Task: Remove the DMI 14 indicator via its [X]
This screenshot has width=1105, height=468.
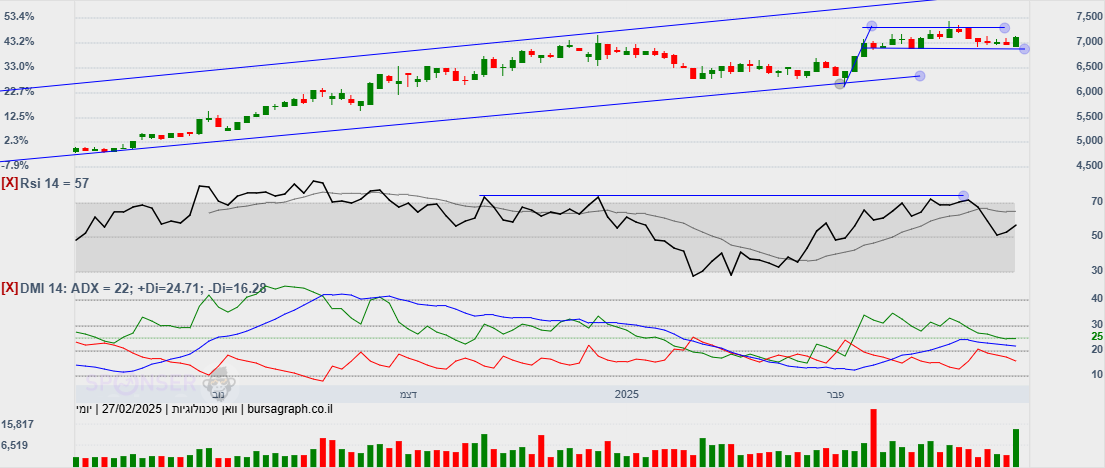Action: (10, 288)
